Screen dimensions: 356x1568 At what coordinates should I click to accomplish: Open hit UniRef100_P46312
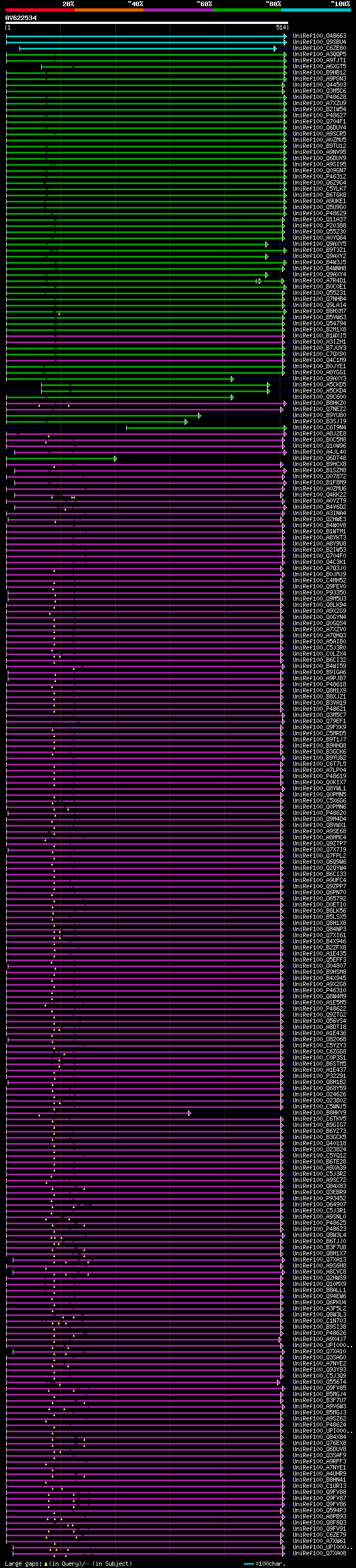point(319,176)
